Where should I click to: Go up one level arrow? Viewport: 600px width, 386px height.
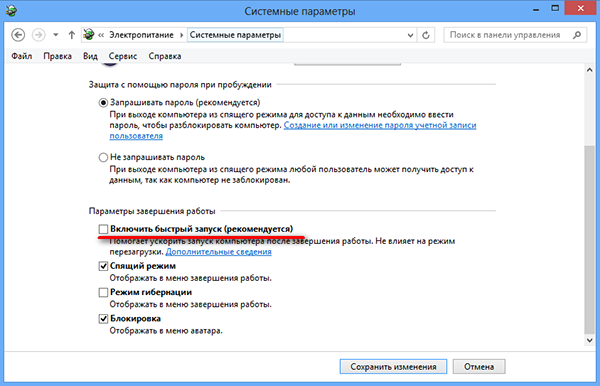click(72, 35)
